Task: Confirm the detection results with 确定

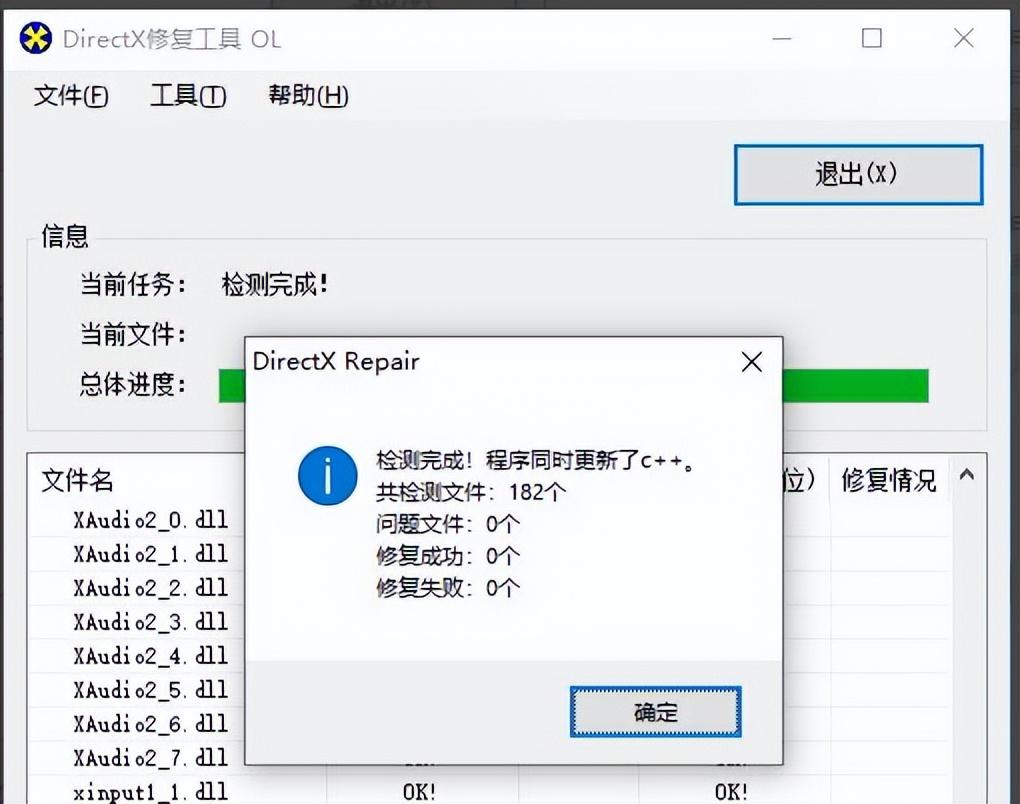Action: (655, 712)
